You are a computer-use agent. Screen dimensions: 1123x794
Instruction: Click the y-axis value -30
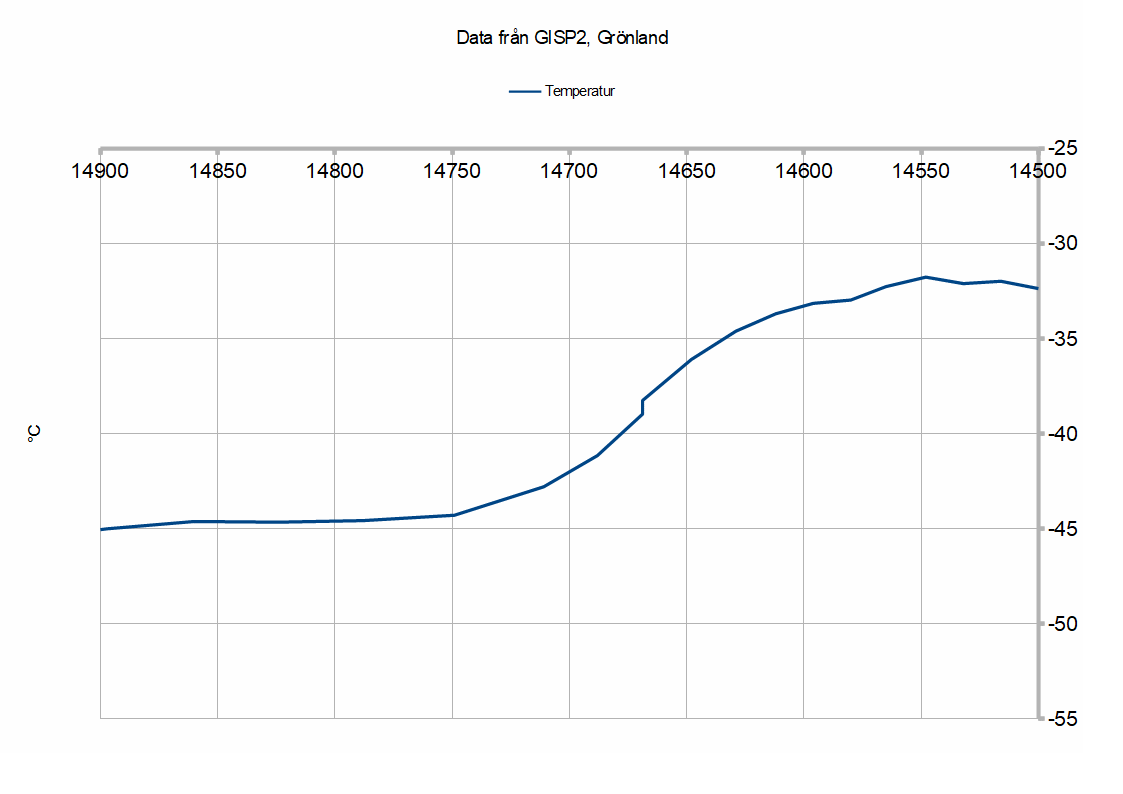1063,243
